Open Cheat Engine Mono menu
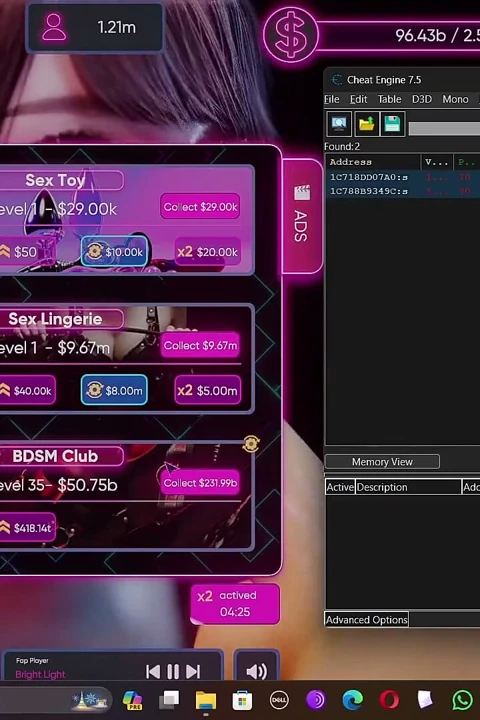Image resolution: width=480 pixels, height=720 pixels. tap(455, 99)
